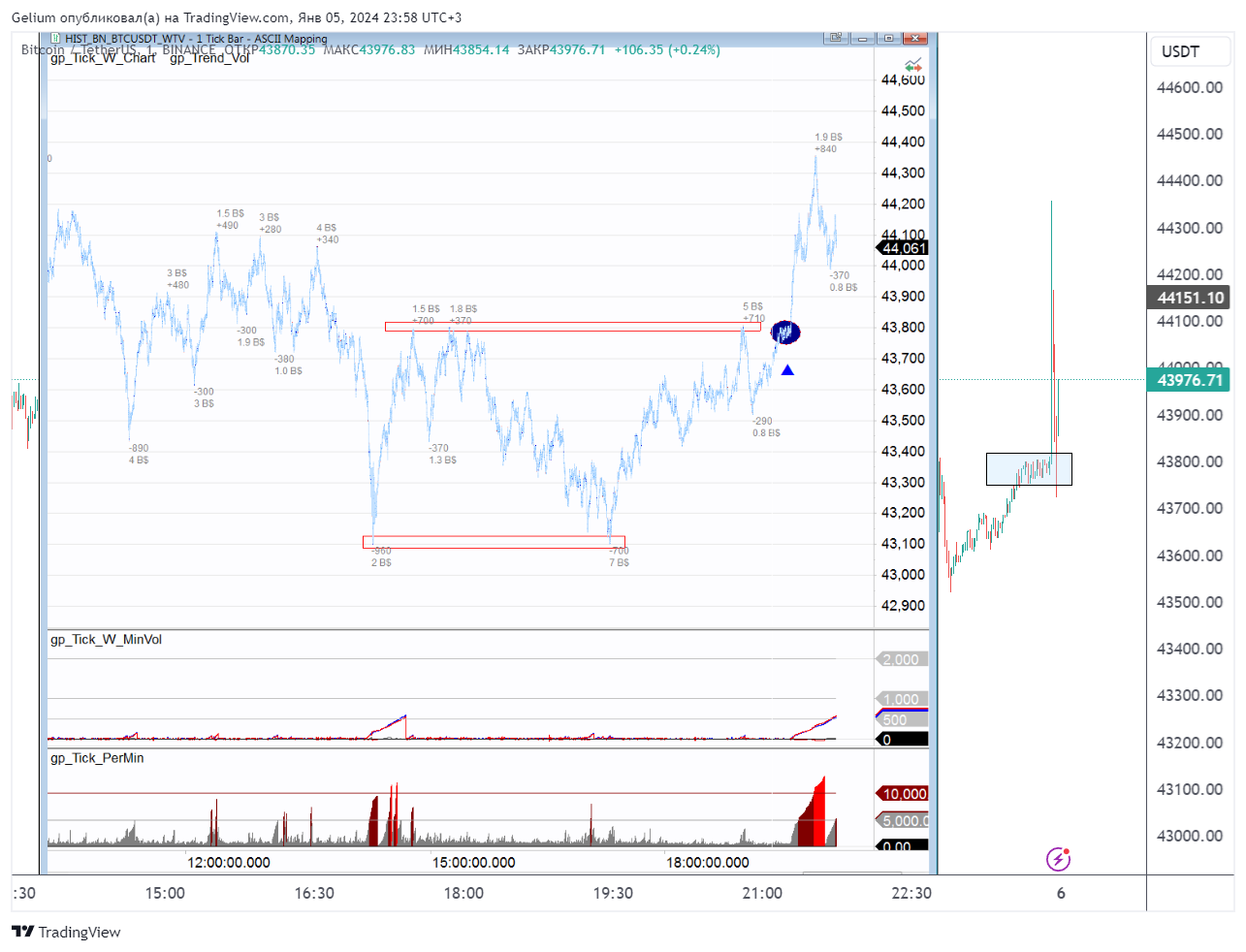Click the 10,000 level tag in PerMin panel

[x=903, y=793]
